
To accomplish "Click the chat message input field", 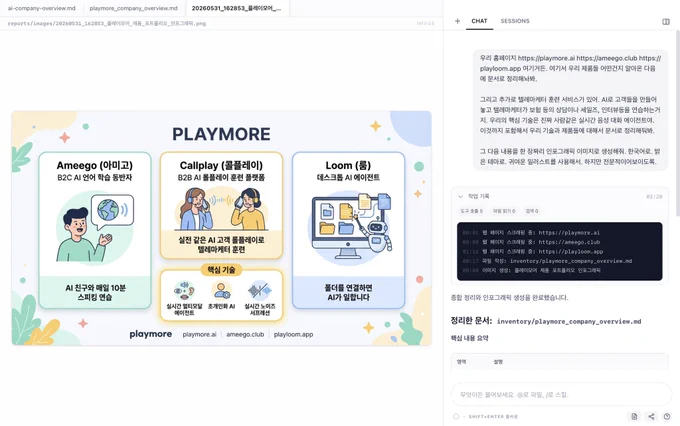I will point(561,394).
